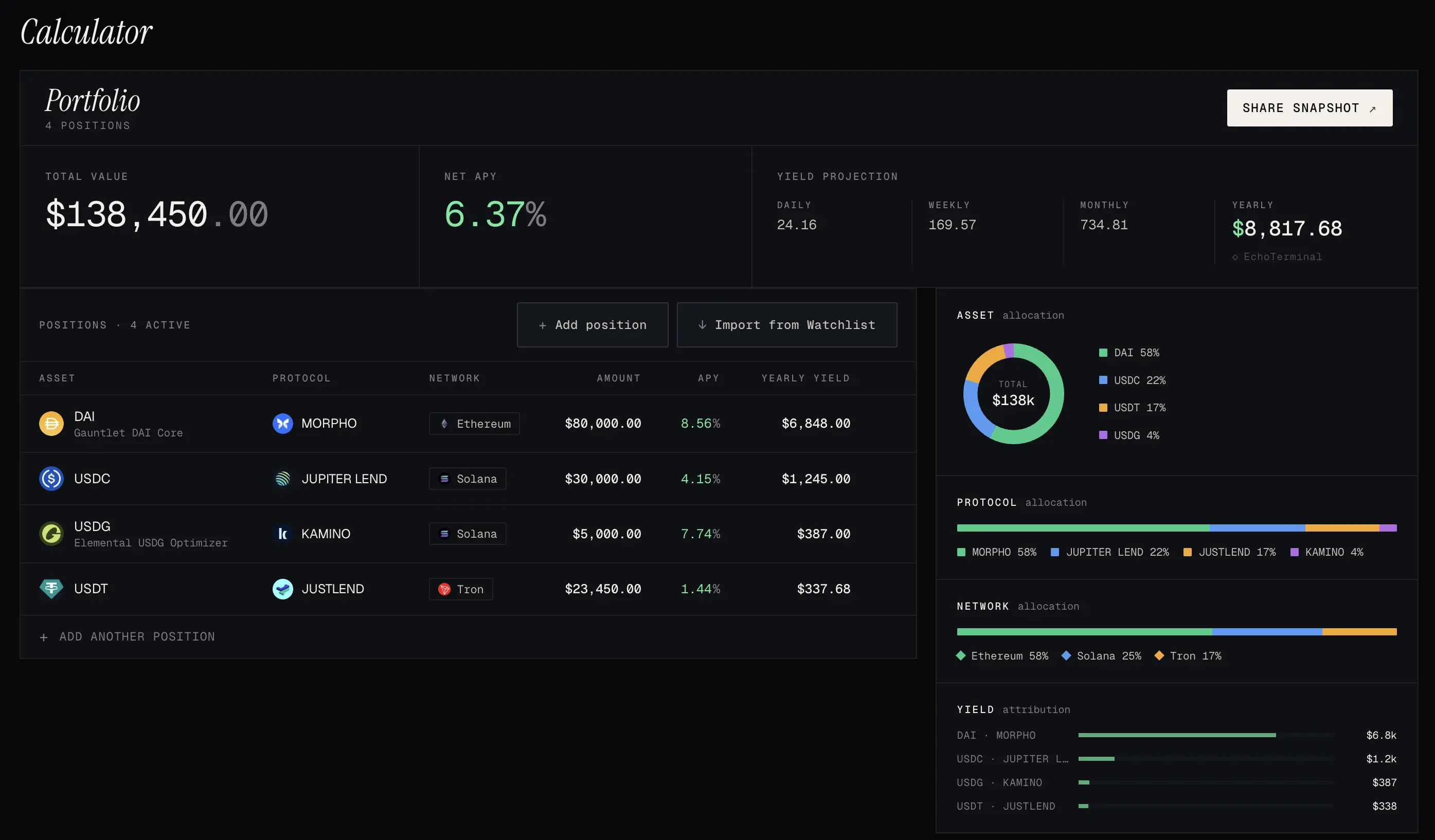This screenshot has width=1435, height=840.
Task: Click the Jupiter Lend protocol logo
Action: click(282, 479)
